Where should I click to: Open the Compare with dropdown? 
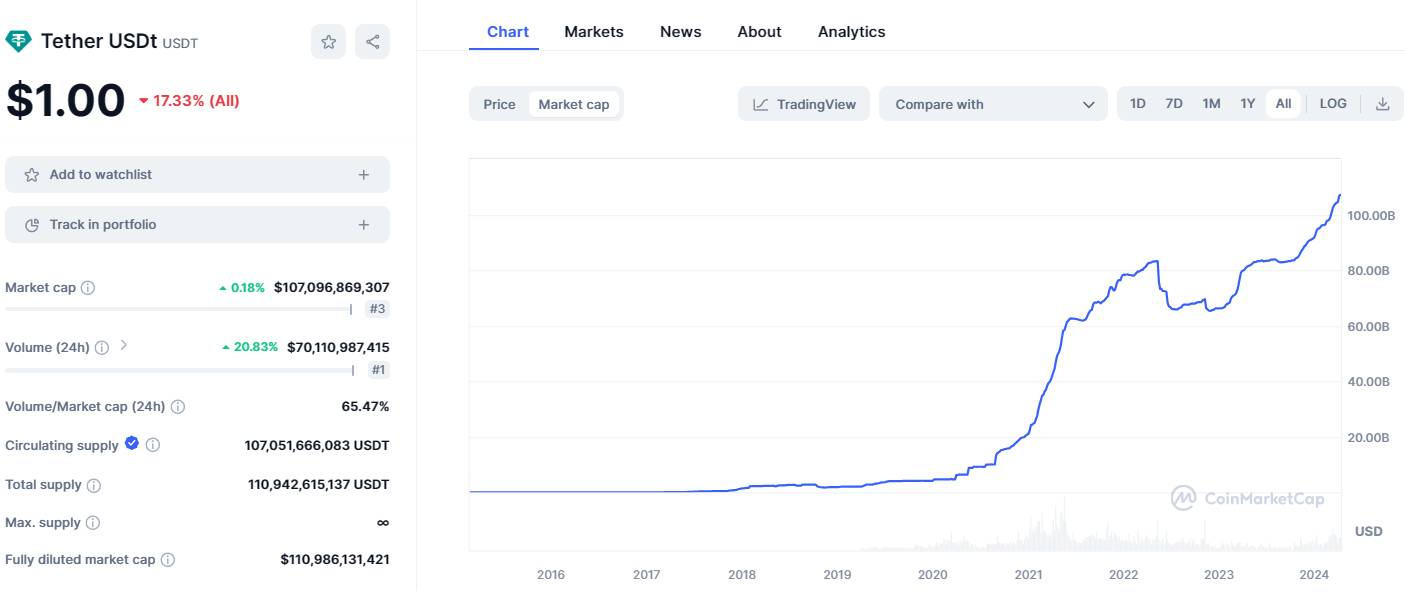993,104
